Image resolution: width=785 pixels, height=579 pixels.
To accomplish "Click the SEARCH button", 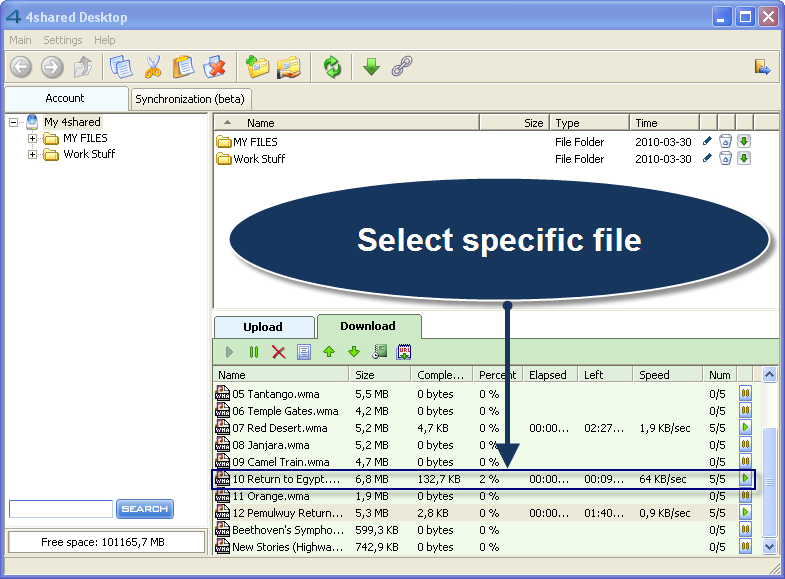I will click(x=145, y=509).
